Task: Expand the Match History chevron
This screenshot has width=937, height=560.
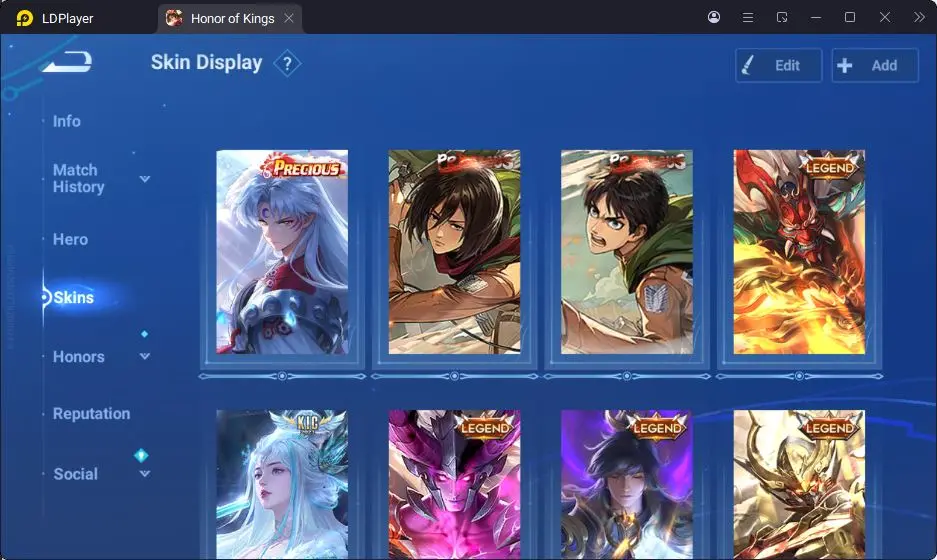Action: [x=145, y=179]
